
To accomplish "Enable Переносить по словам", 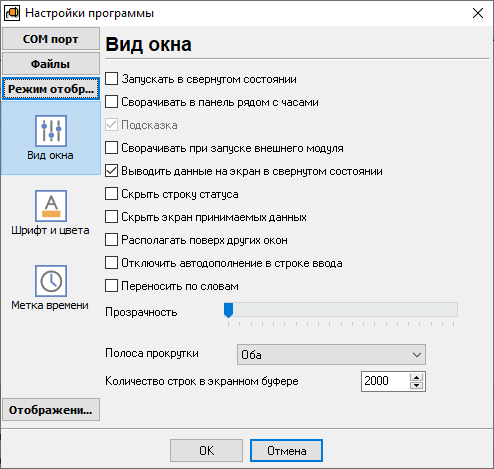I will [111, 286].
